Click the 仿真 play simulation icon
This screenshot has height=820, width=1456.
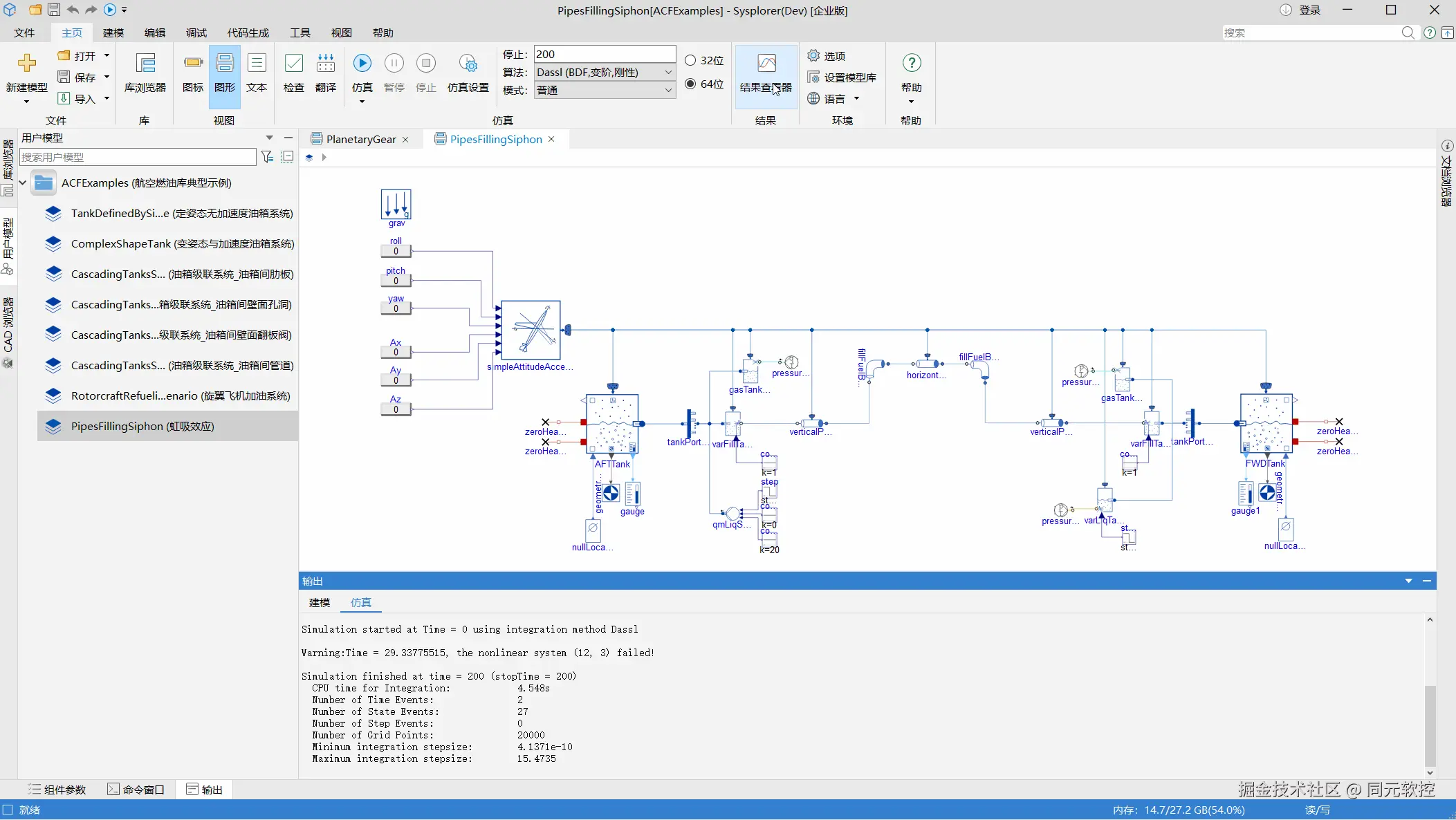(x=362, y=64)
